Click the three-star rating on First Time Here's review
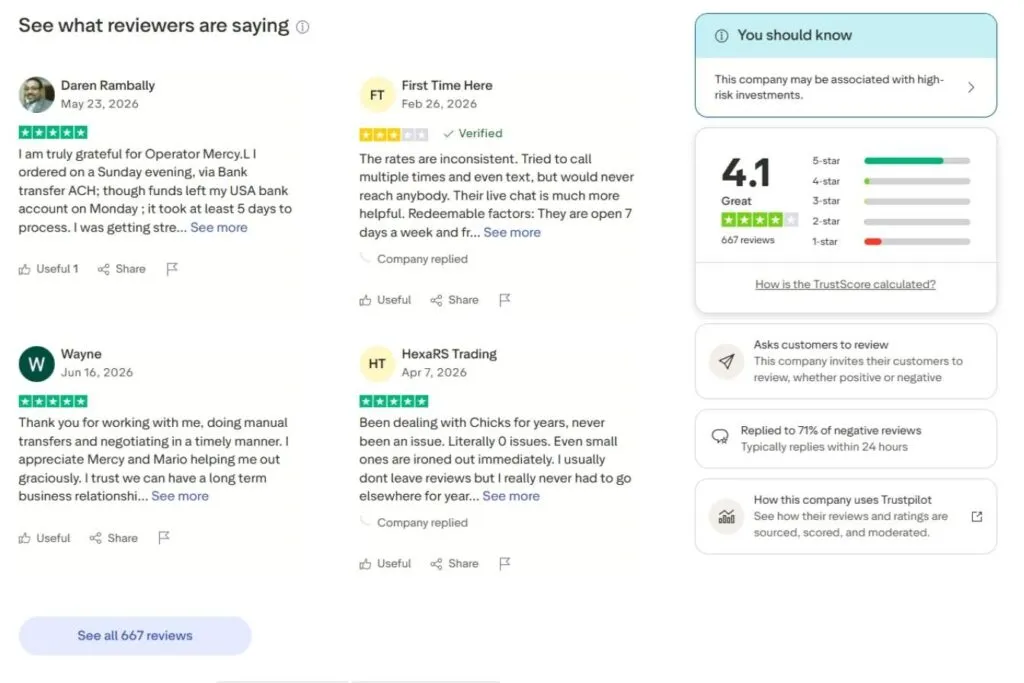The width and height of the screenshot is (1024, 683). click(x=393, y=135)
